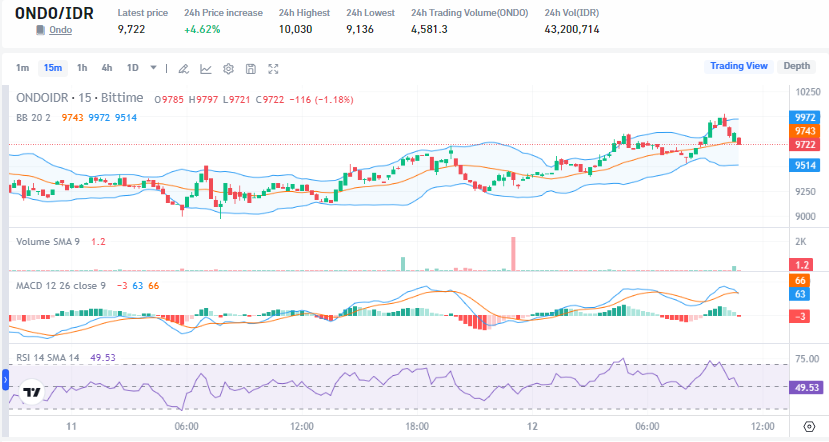Open the BB 20 2 indicator legend
Viewport: 829px width, 442px height.
(35, 117)
